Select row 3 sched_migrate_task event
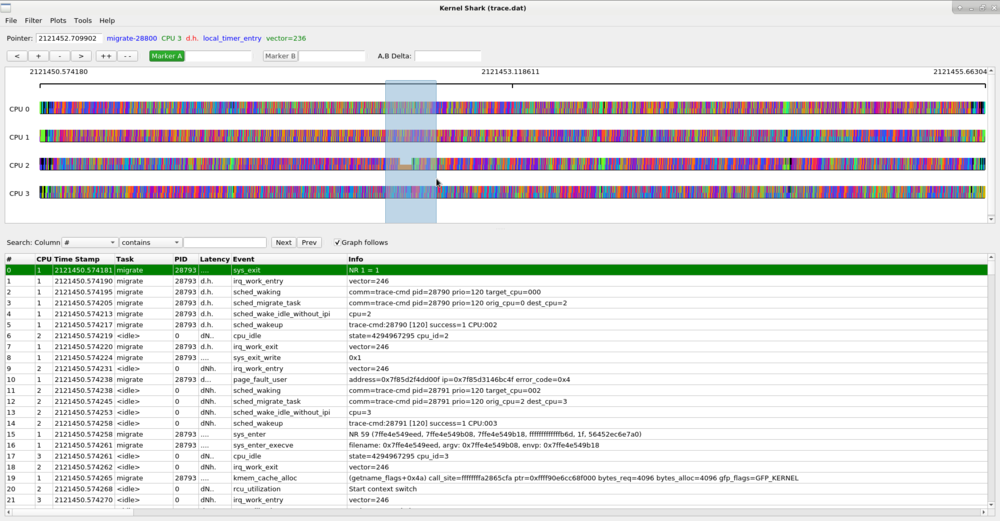The image size is (1000, 521). (x=496, y=303)
